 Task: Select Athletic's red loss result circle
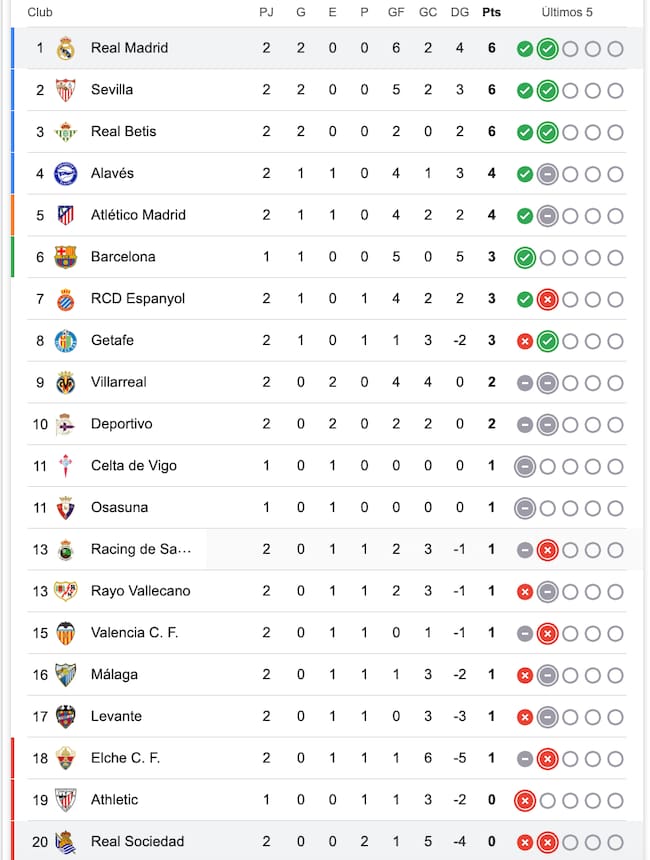(x=524, y=801)
